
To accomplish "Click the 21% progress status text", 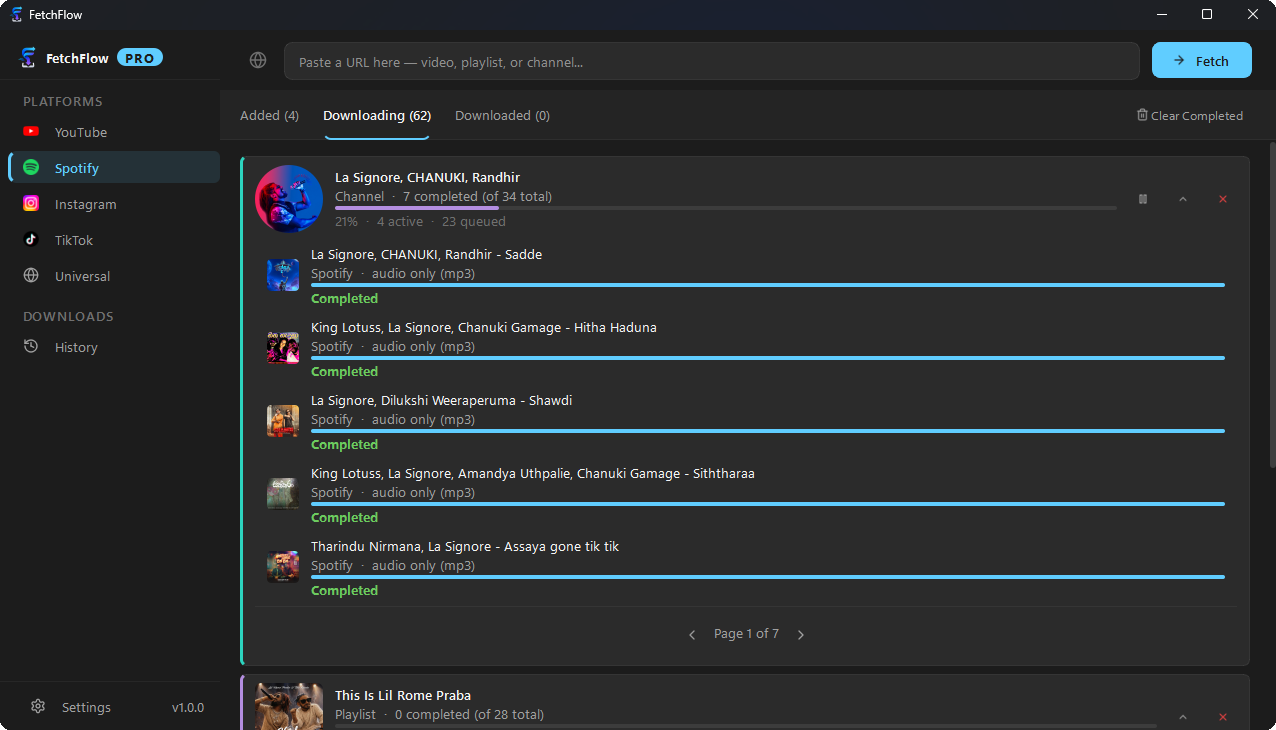I will (x=346, y=222).
